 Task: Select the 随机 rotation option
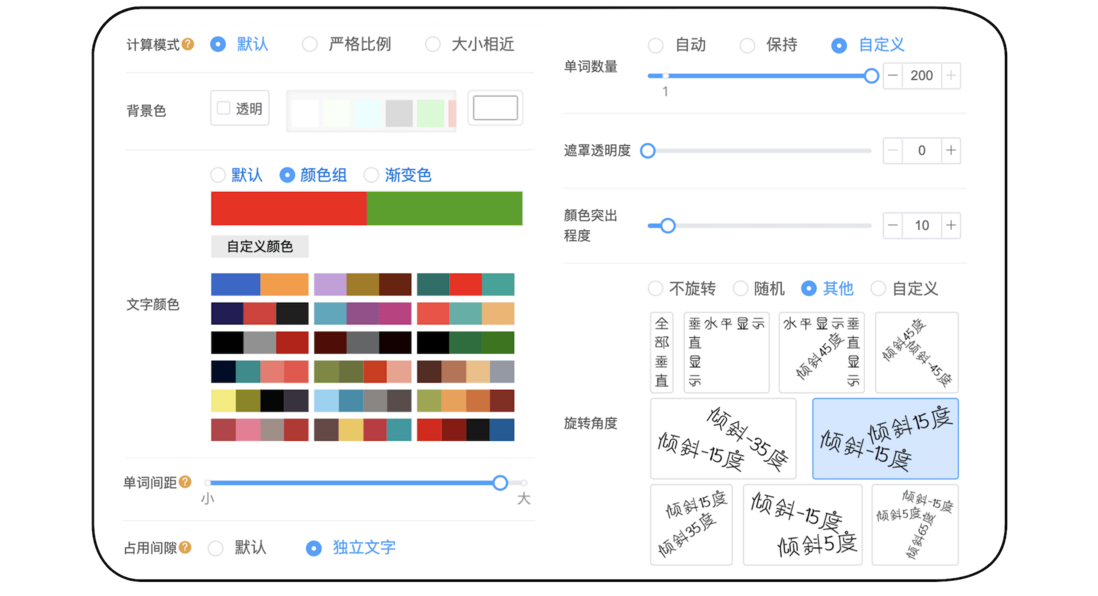(x=740, y=288)
